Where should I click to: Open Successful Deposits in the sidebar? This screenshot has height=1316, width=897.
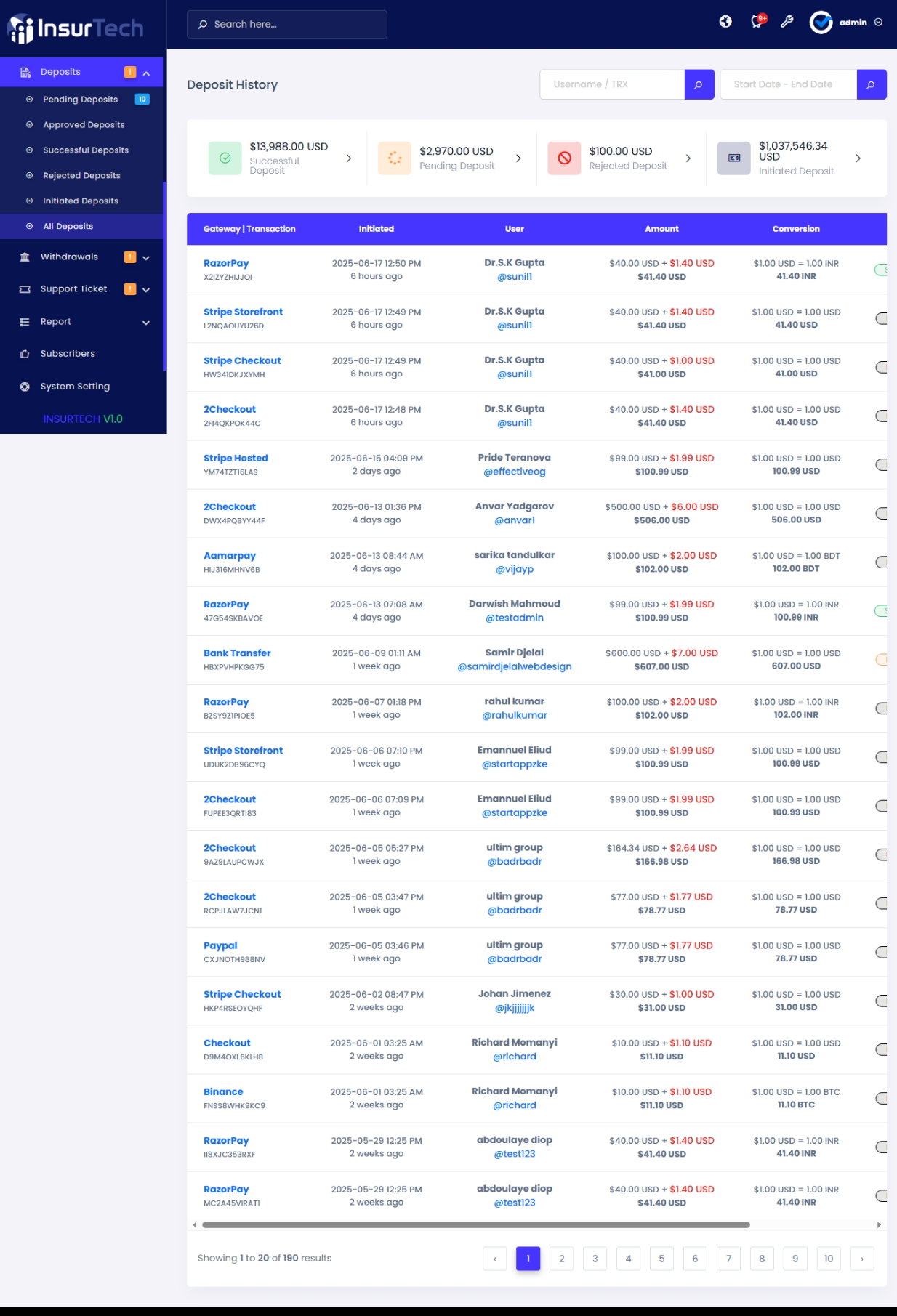[x=81, y=150]
